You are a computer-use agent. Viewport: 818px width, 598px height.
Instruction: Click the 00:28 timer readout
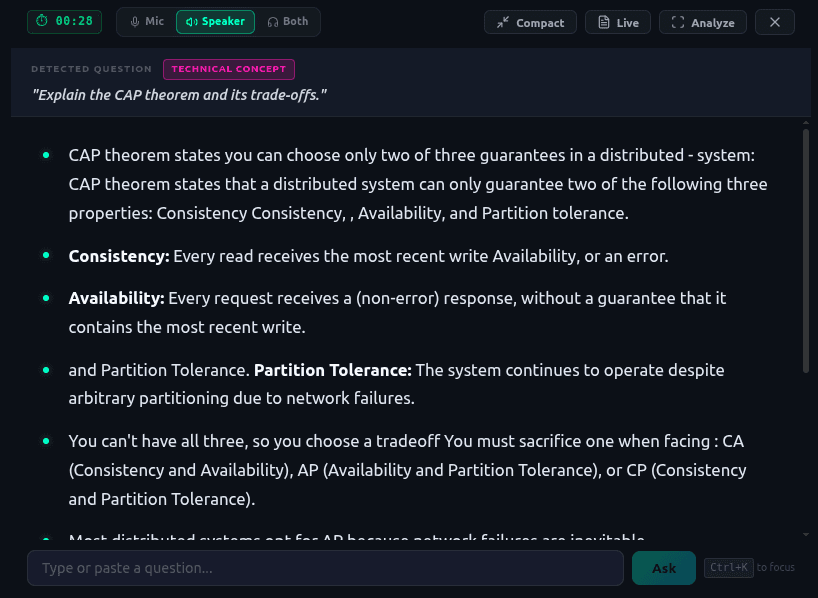click(74, 21)
